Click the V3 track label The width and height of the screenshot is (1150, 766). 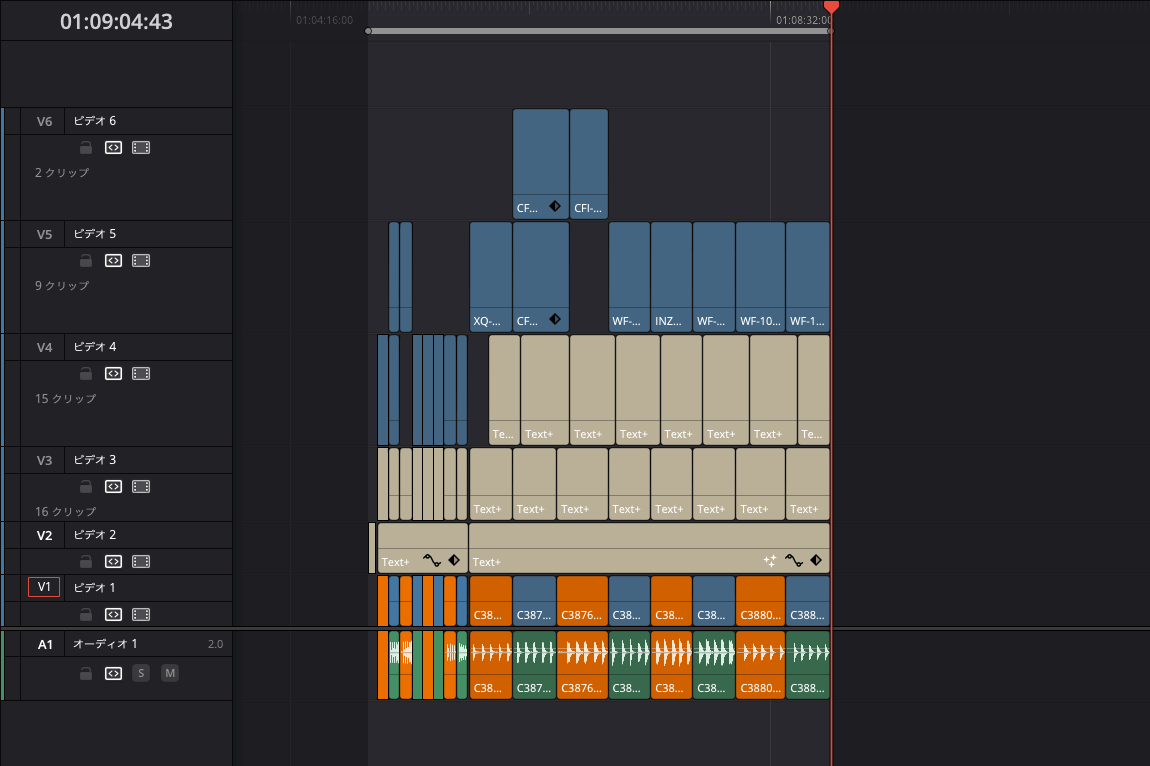click(x=44, y=460)
